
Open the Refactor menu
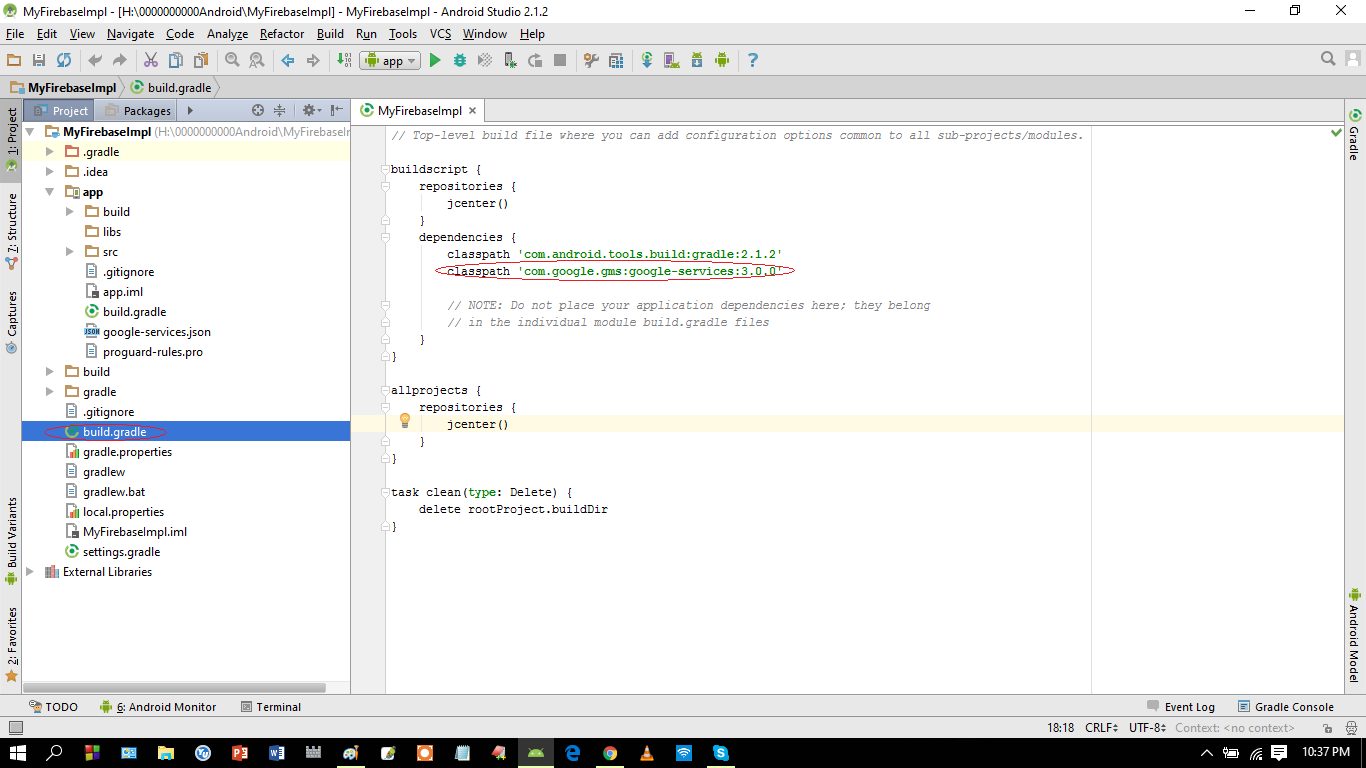pos(282,34)
